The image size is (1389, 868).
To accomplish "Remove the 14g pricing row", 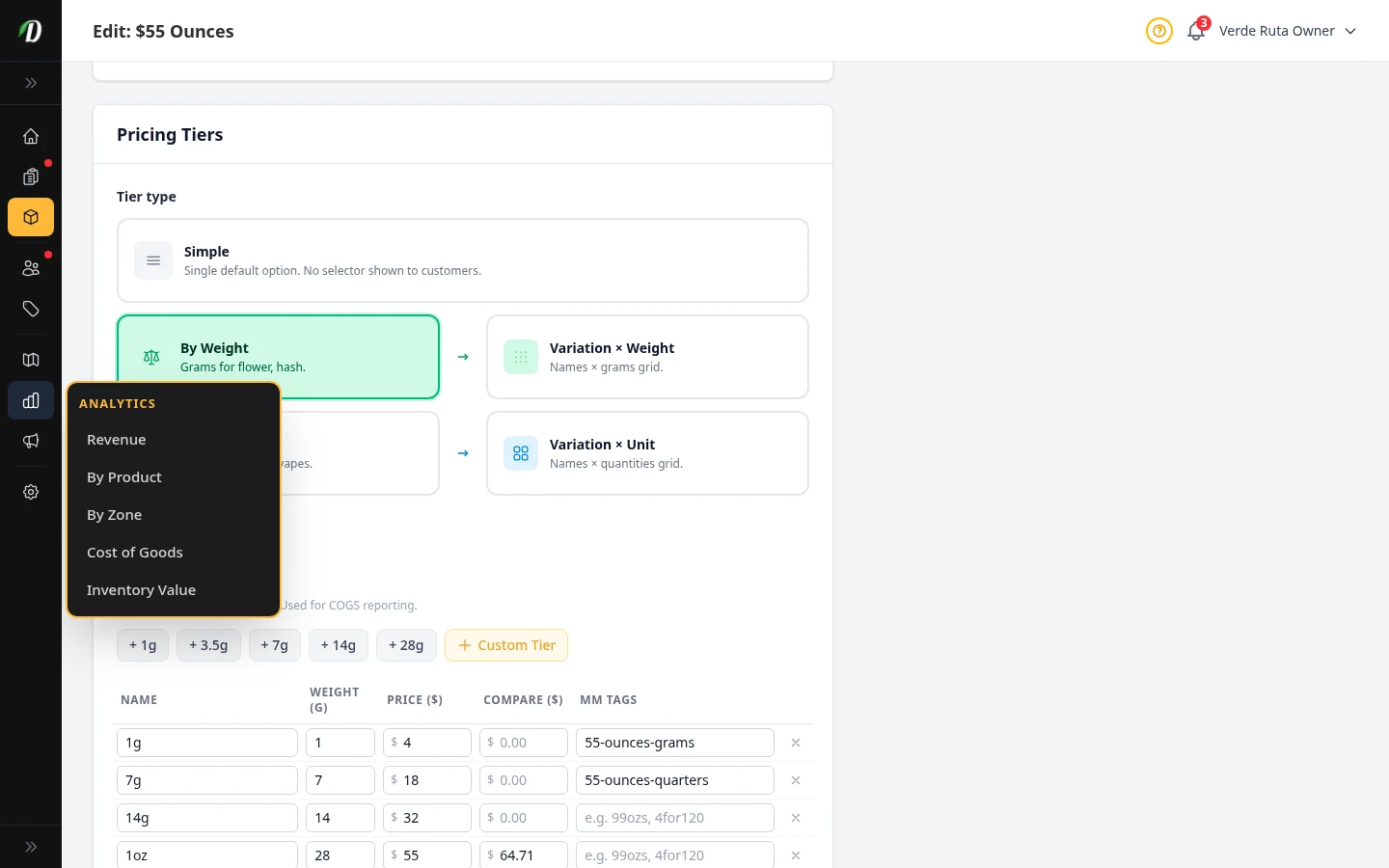I will (x=796, y=817).
